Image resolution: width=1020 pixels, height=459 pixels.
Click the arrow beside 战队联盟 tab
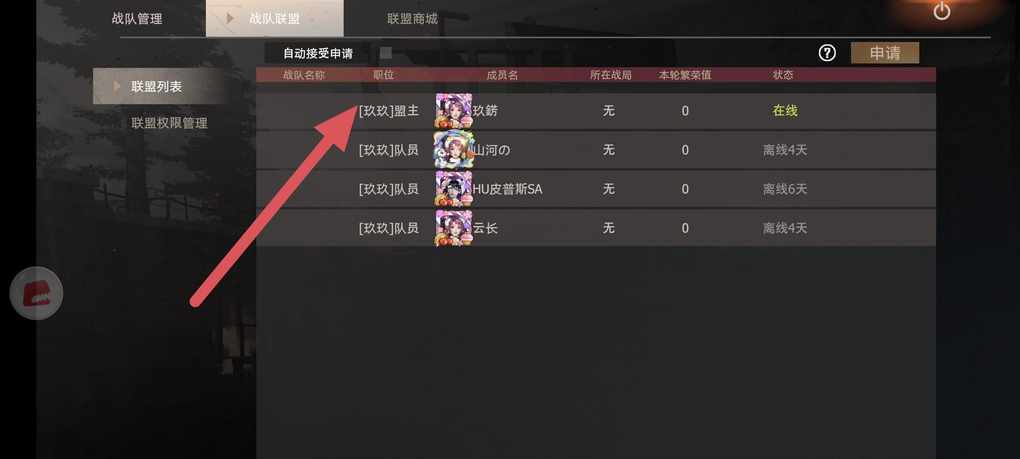tap(230, 19)
